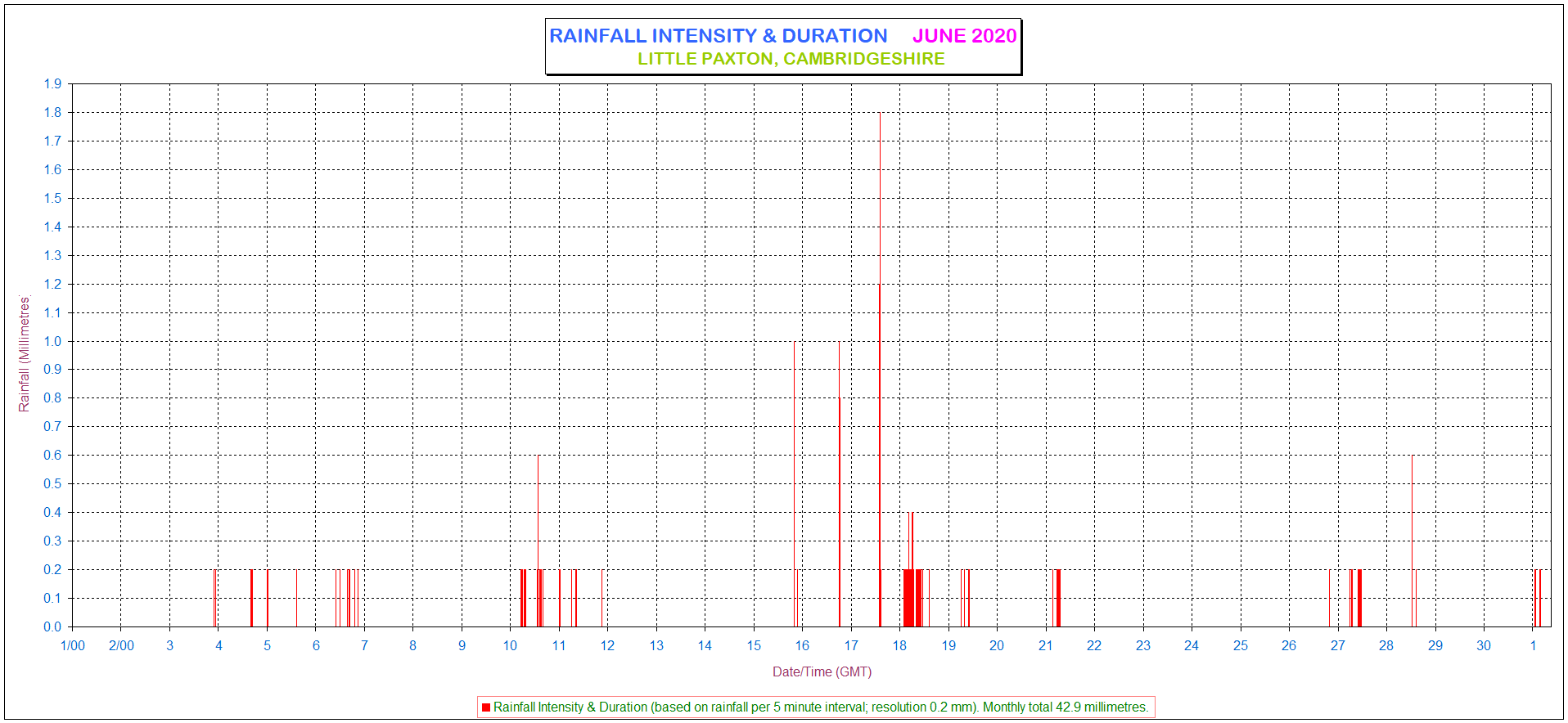Select y-axis value '1.2'
This screenshot has height=723, width=1568.
(52, 284)
